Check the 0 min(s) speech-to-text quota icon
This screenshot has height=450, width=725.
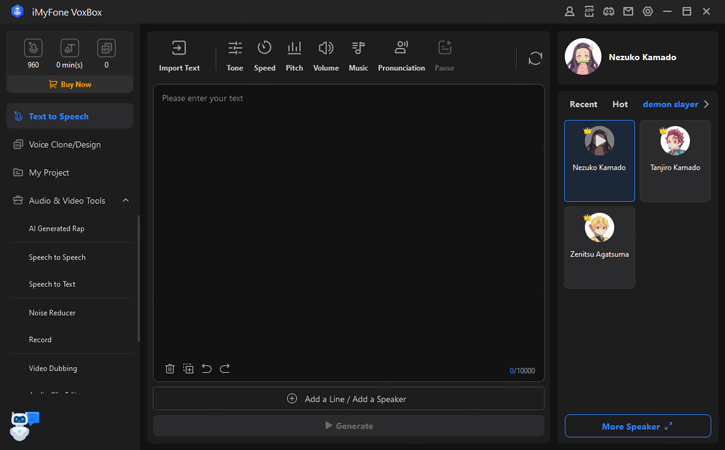[69, 48]
